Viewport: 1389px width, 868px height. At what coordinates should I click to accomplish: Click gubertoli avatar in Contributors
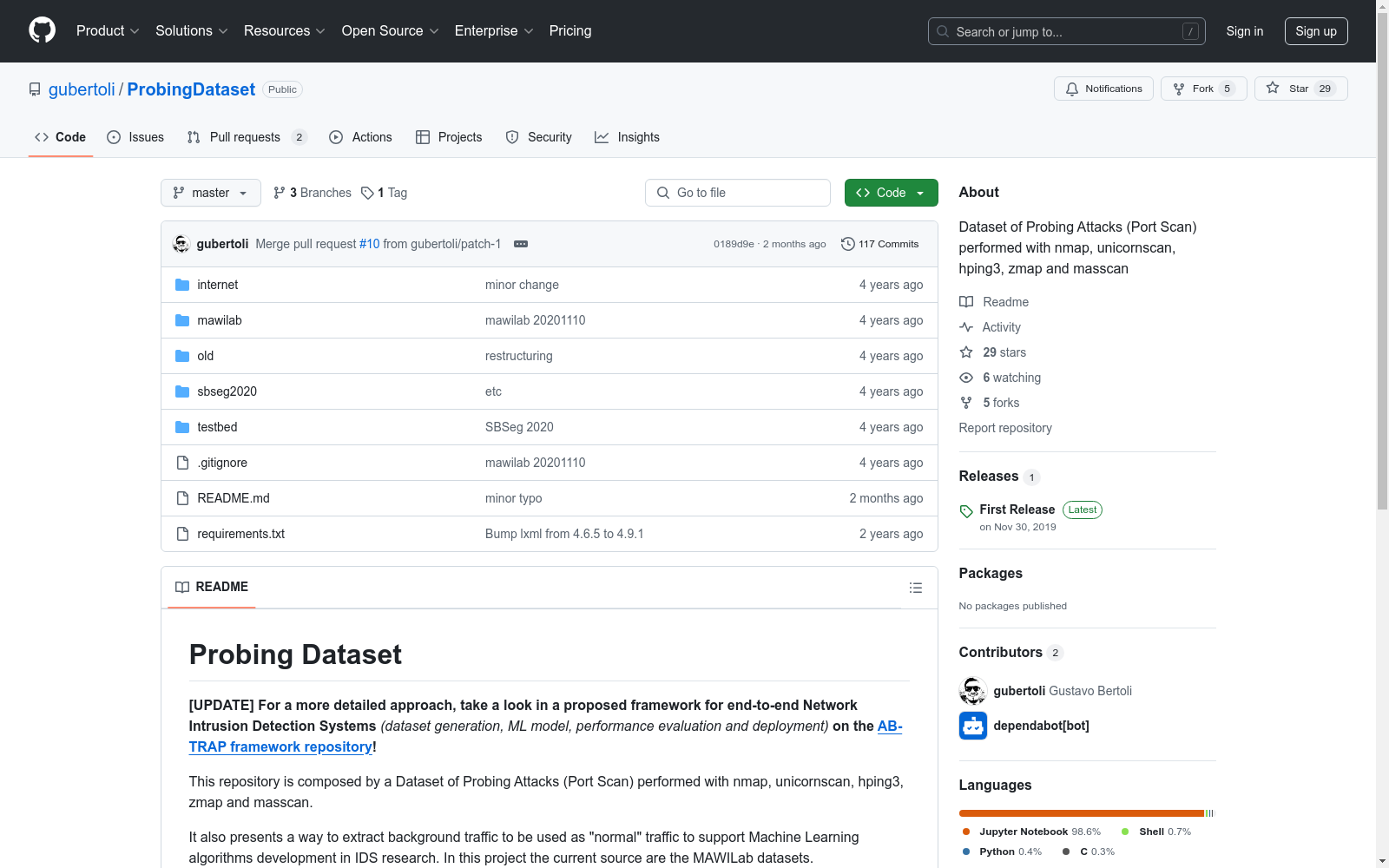[973, 691]
